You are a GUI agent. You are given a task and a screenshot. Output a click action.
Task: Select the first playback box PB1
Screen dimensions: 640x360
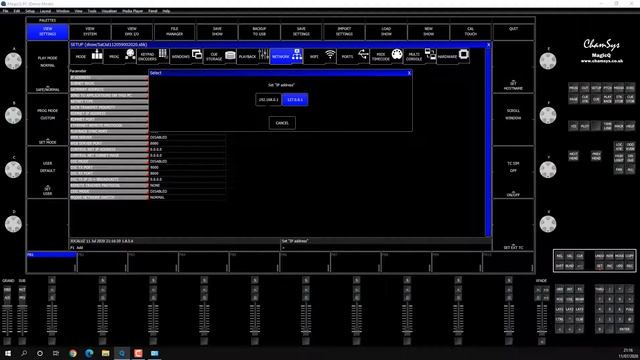51,262
